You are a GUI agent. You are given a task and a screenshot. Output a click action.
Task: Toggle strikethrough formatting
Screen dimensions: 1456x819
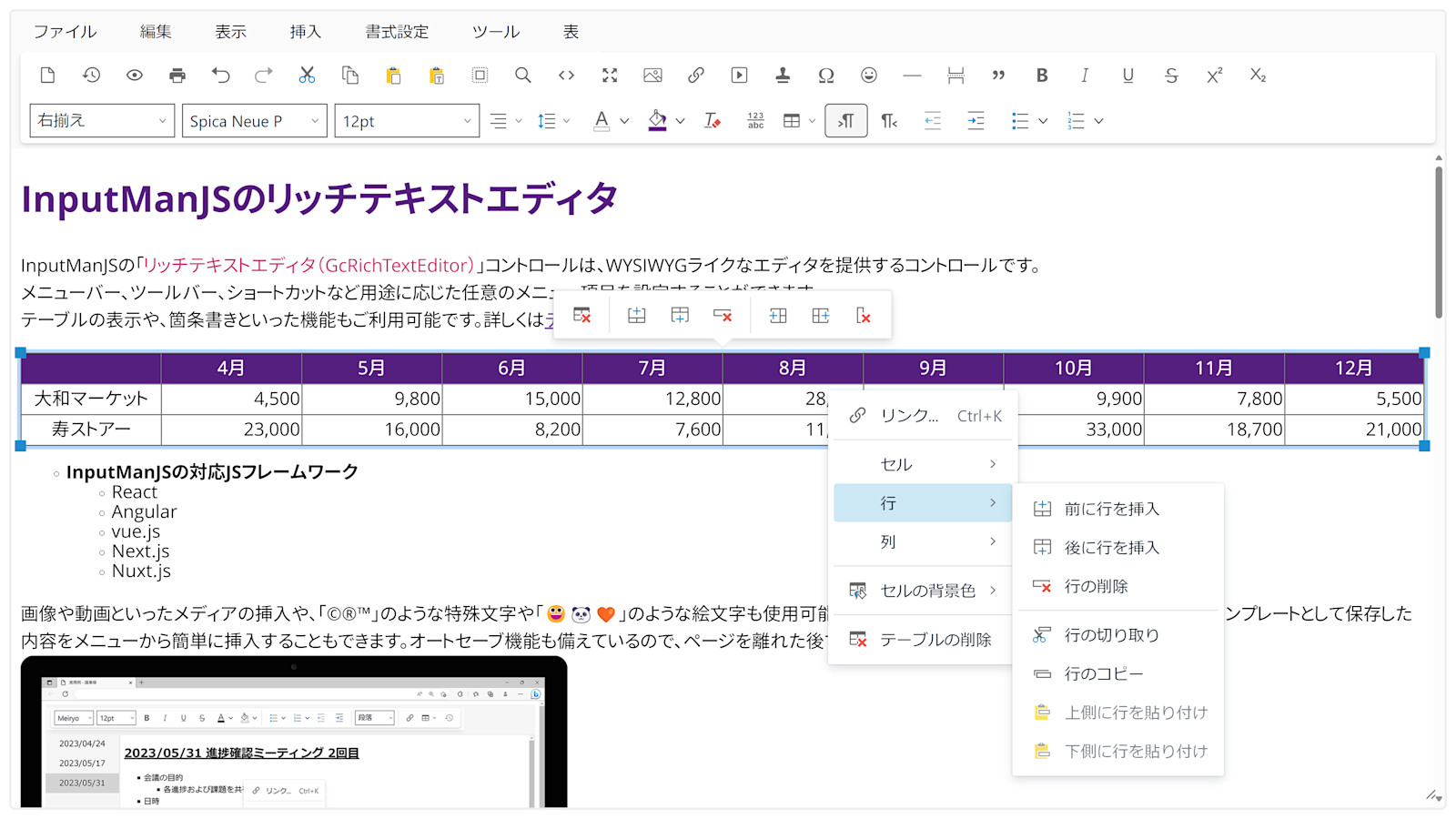pos(1171,76)
